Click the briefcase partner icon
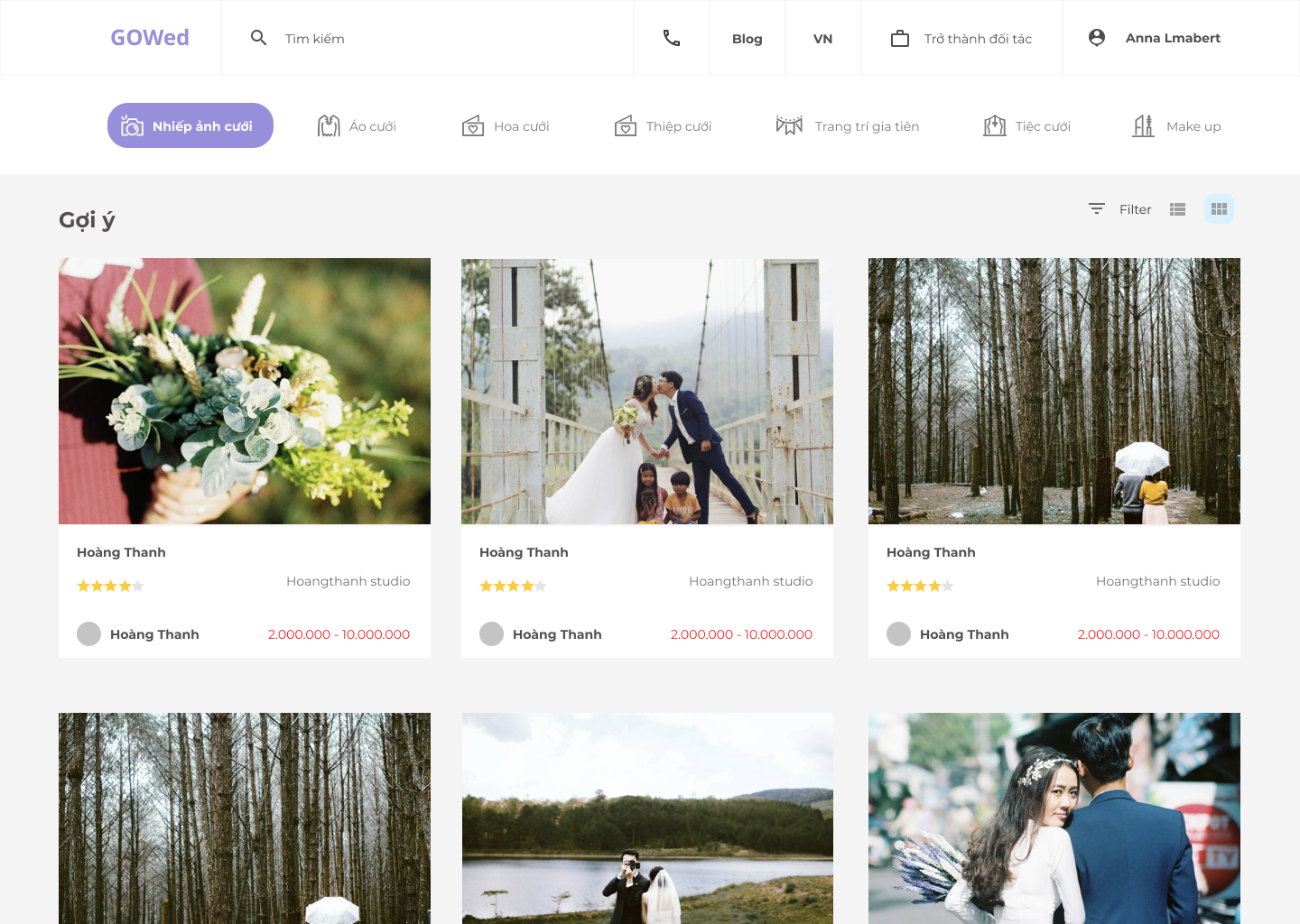 (900, 38)
